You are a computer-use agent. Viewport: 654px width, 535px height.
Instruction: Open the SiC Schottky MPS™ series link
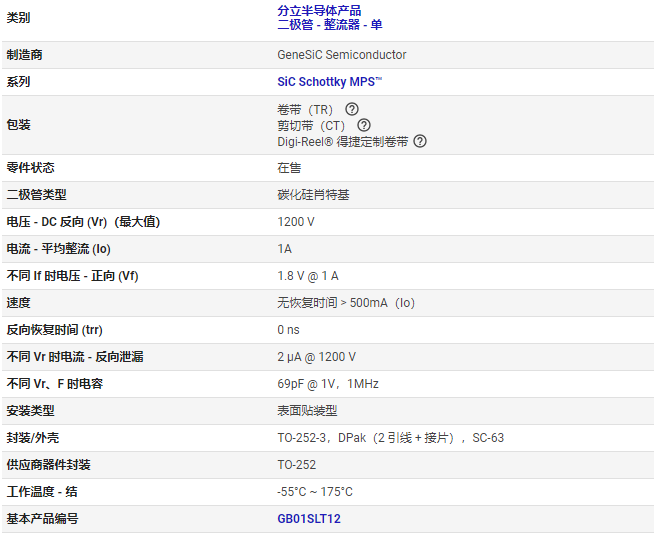tap(329, 82)
